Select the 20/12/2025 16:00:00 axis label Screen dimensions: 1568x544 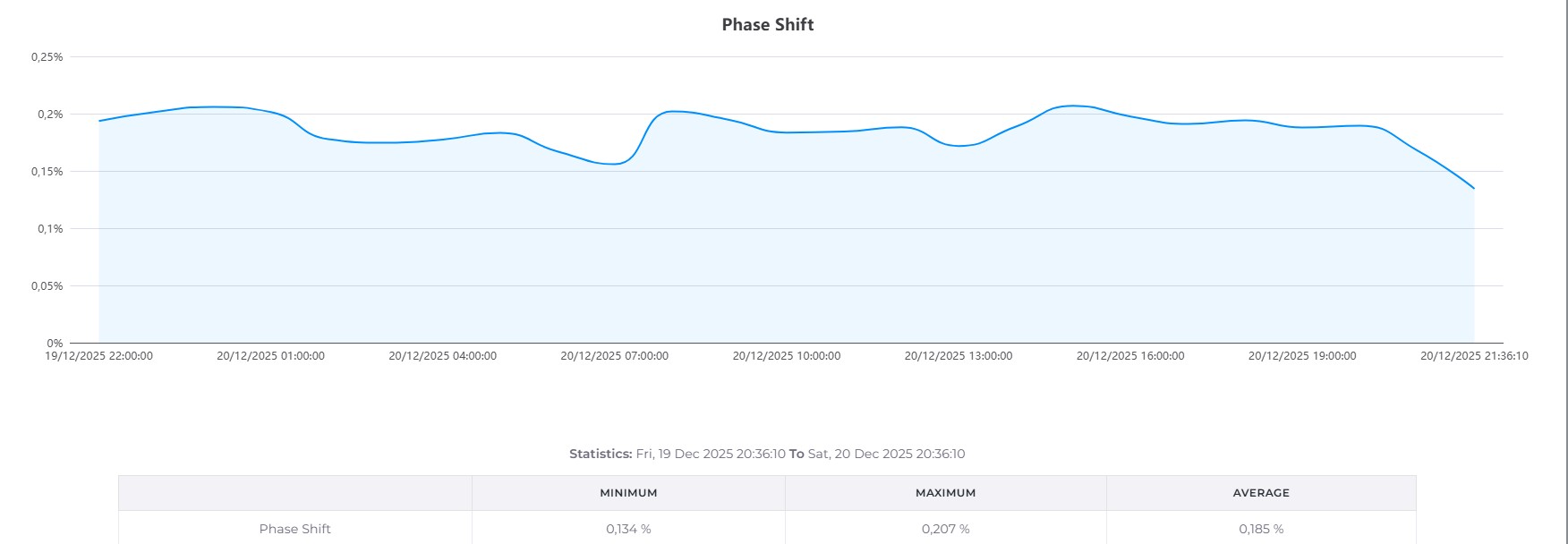tap(1130, 356)
